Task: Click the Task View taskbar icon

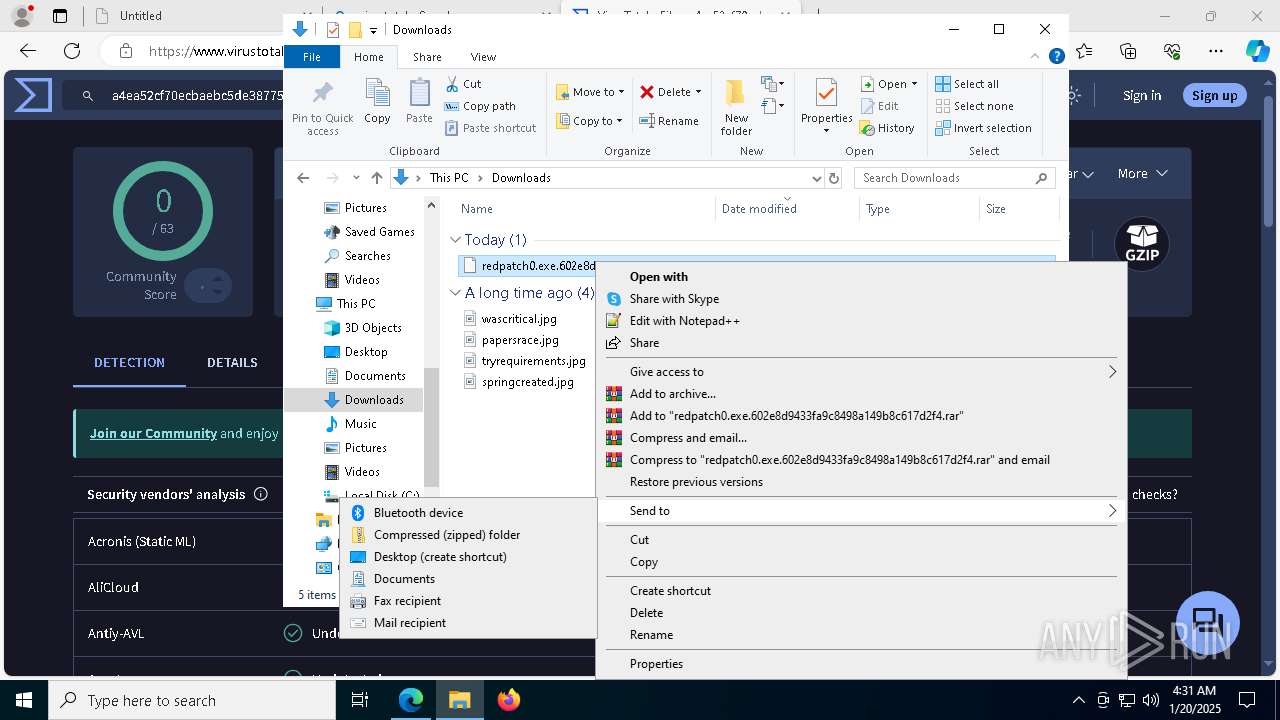Action: coord(360,700)
